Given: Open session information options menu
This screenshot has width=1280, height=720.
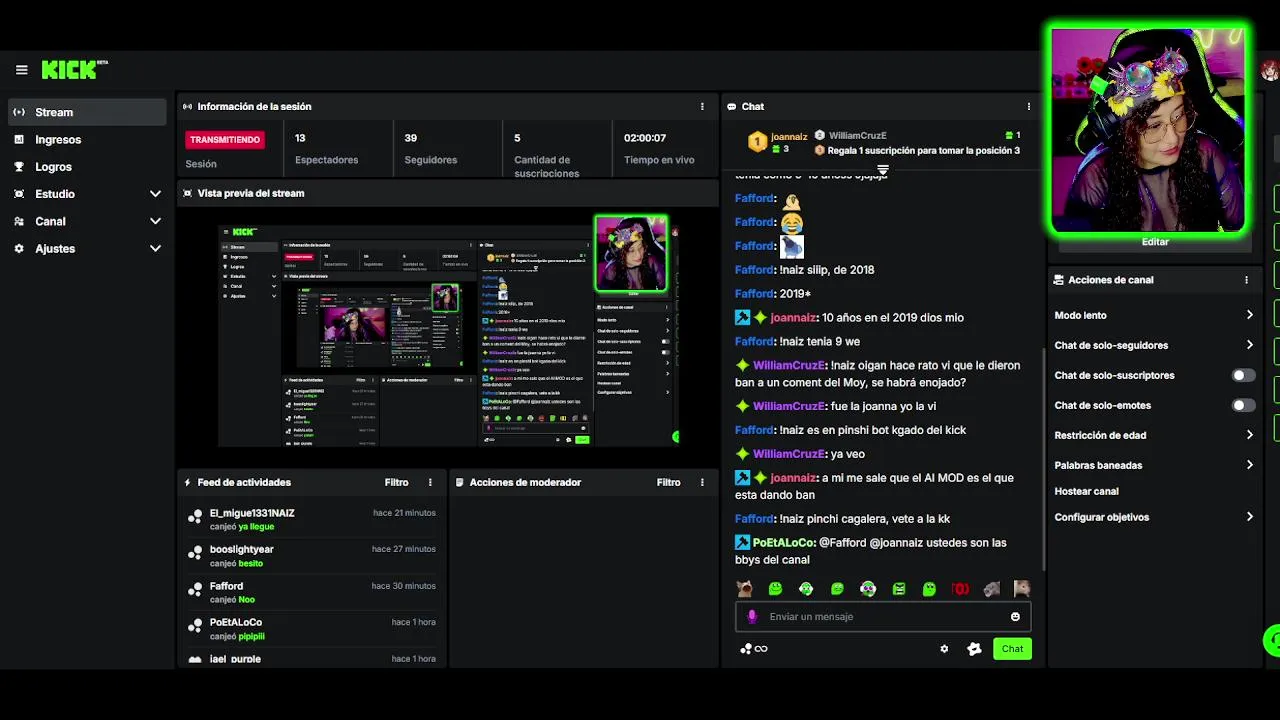Looking at the screenshot, I should (x=702, y=106).
